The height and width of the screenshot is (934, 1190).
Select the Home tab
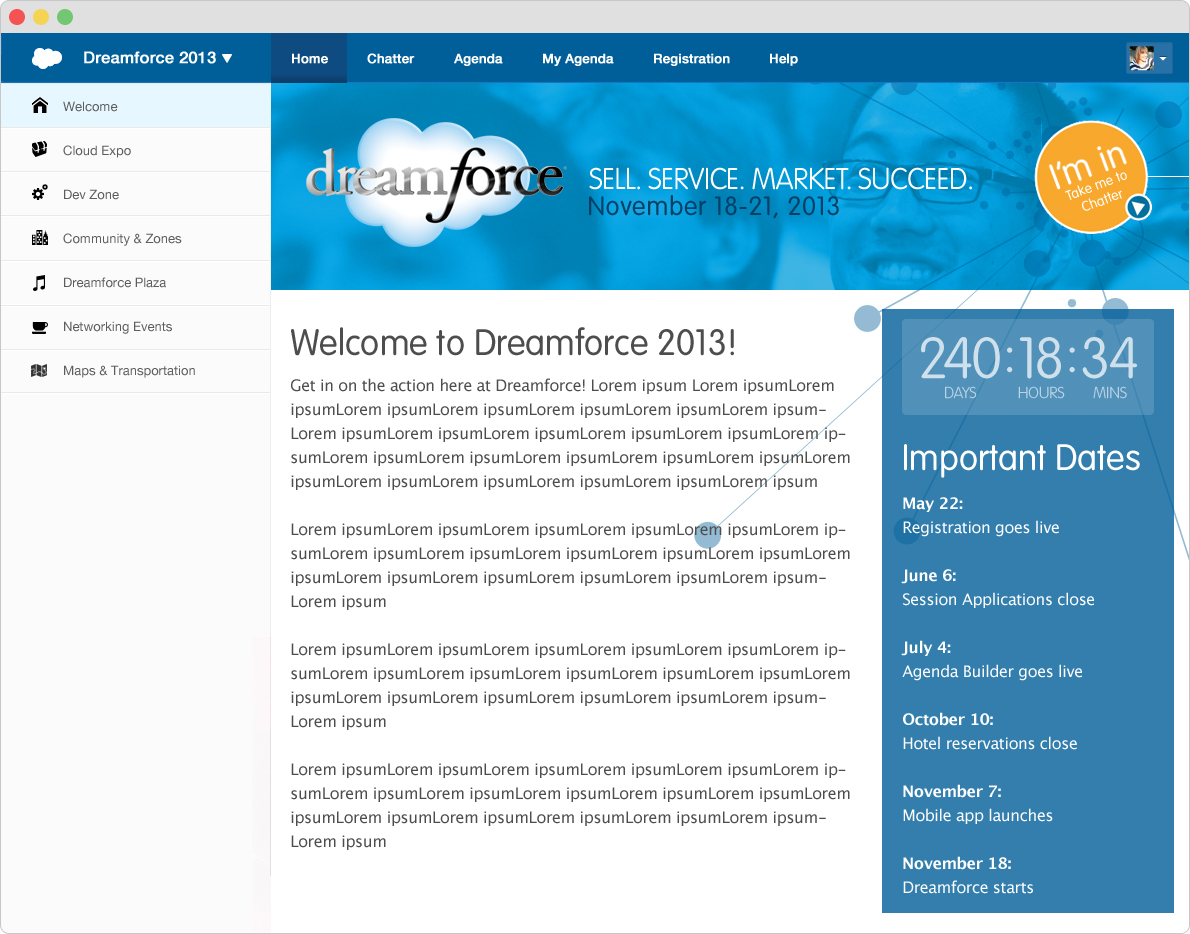(309, 58)
